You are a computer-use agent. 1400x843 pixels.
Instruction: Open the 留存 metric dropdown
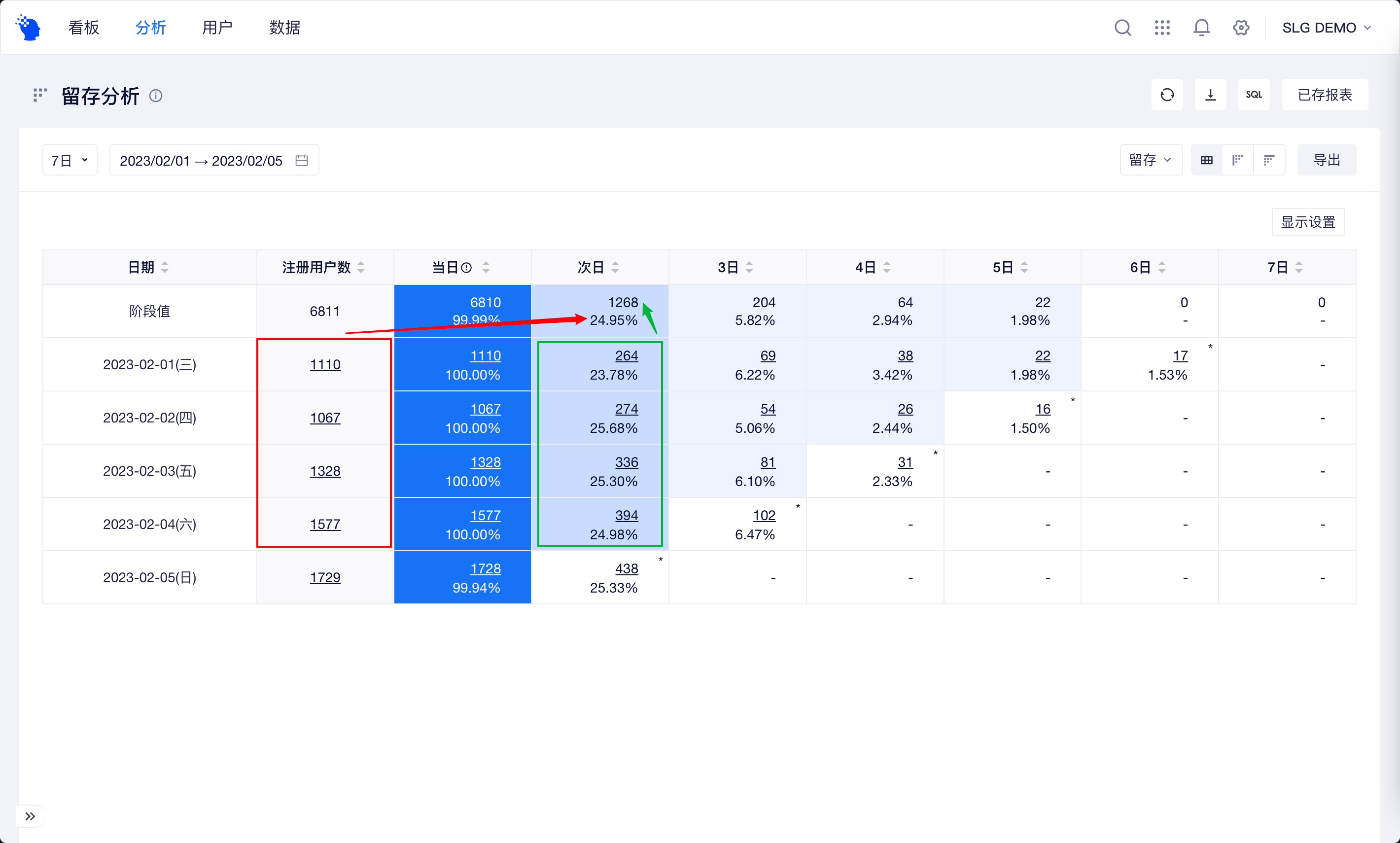click(1151, 160)
